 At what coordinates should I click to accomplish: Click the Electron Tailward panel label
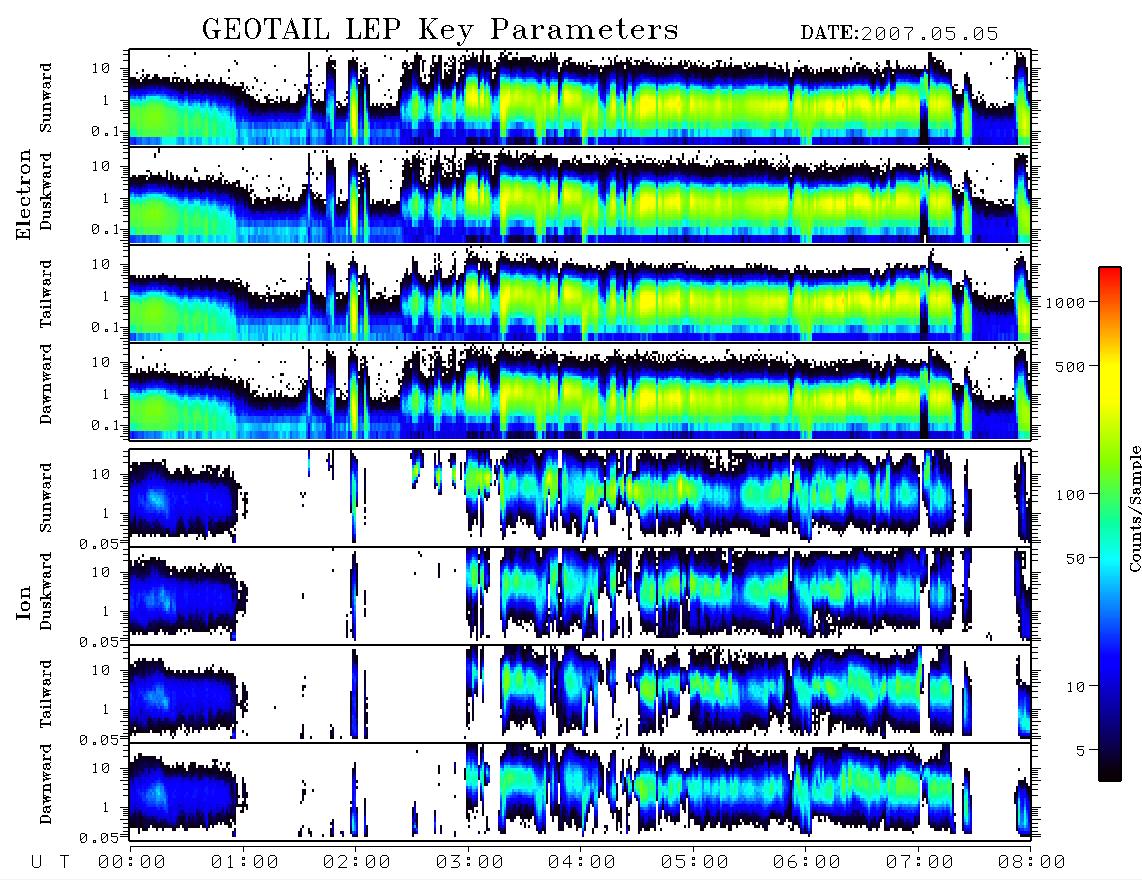[x=46, y=294]
